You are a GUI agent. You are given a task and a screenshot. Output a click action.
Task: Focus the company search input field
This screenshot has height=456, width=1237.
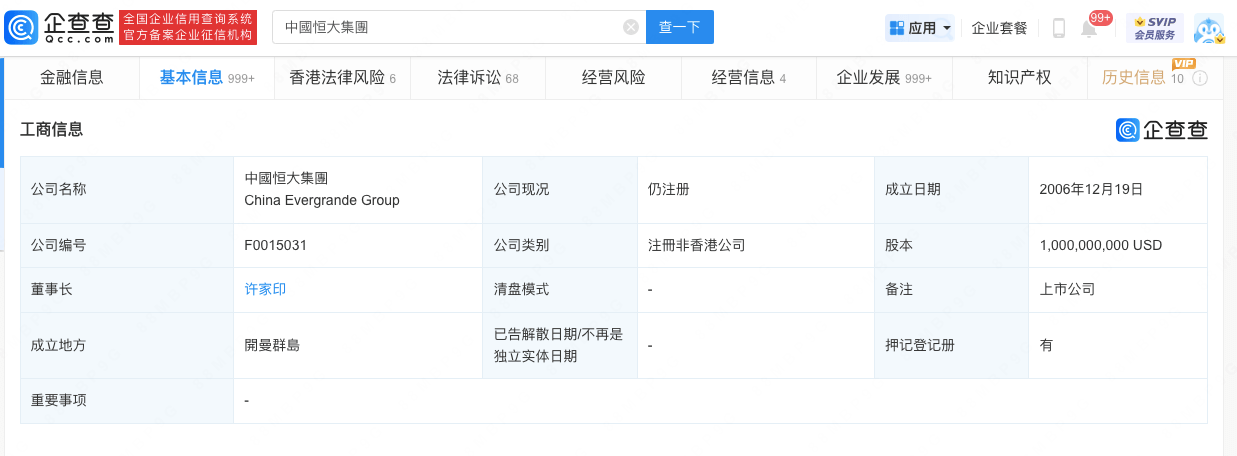pos(459,27)
